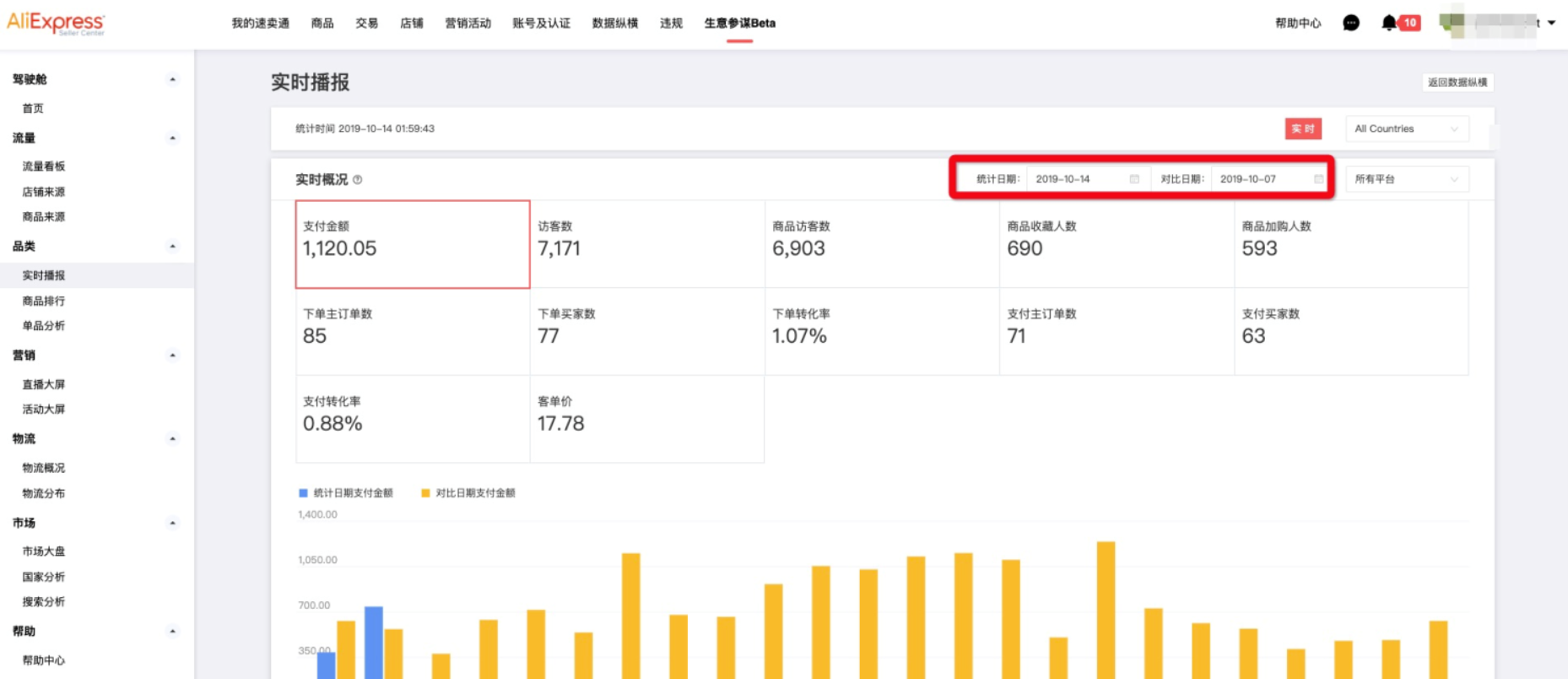Toggle 统计日期支付金额 blue legend series
Image resolution: width=1568 pixels, height=679 pixels.
point(346,493)
